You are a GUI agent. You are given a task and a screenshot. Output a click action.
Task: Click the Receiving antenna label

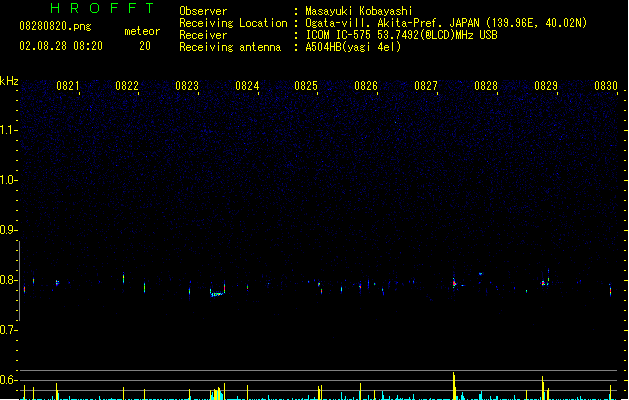230,47
